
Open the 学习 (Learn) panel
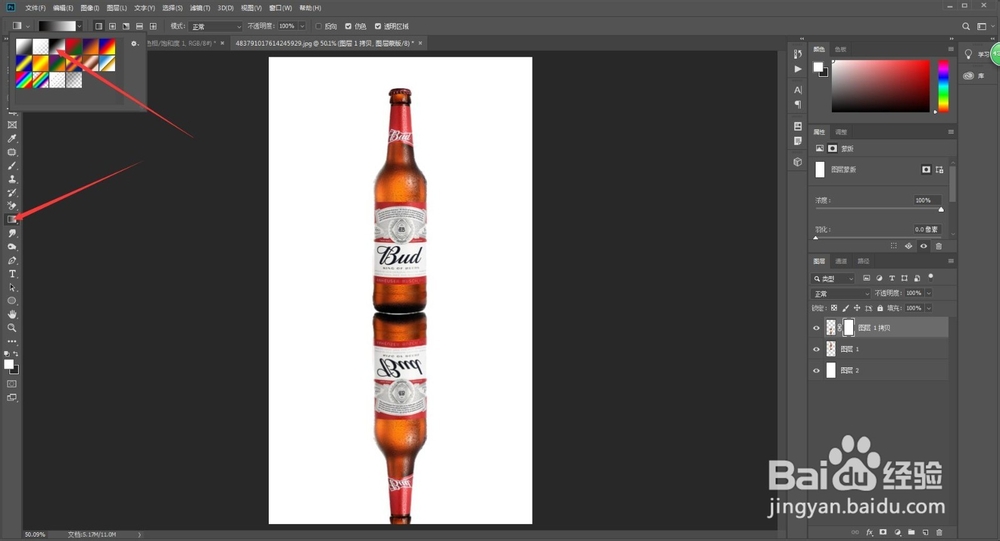[978, 54]
